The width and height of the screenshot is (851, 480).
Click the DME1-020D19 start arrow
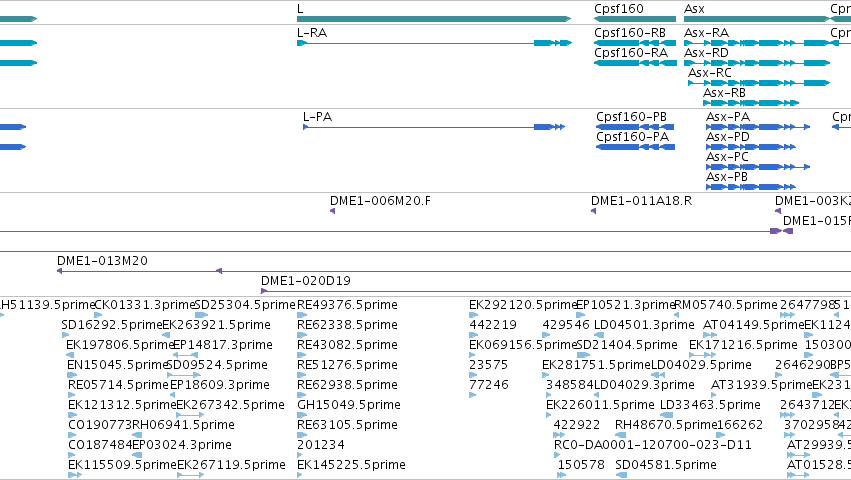click(264, 291)
